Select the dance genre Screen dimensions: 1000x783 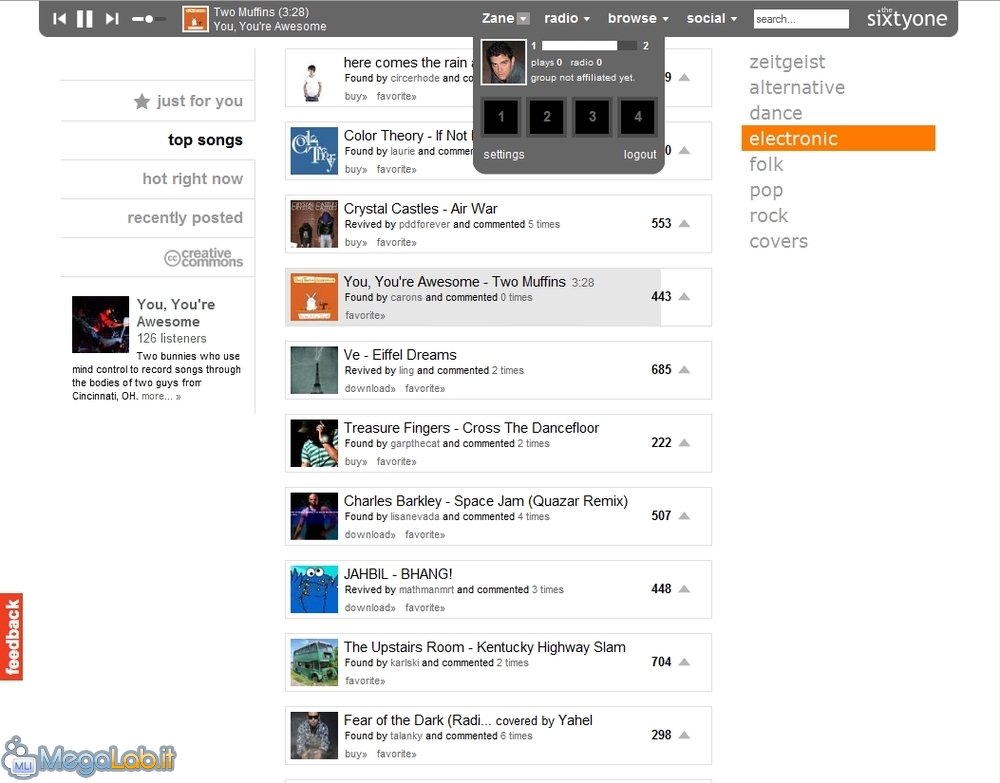pos(776,113)
